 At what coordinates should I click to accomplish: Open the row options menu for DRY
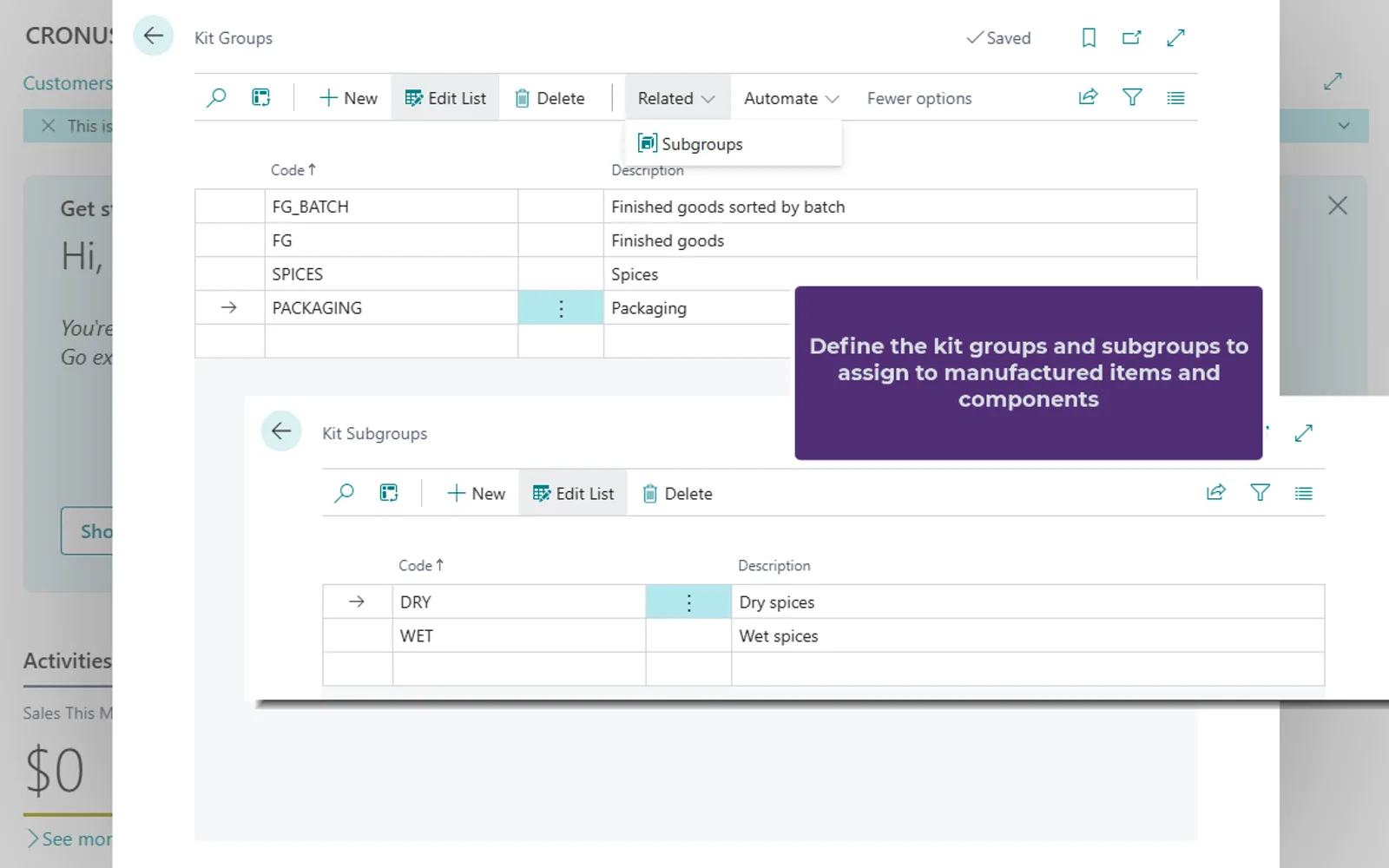(x=688, y=602)
